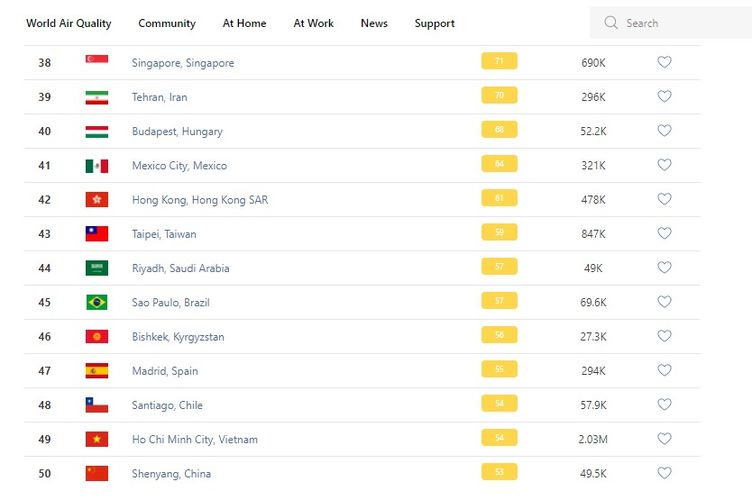Open the World Air Quality menu
The width and height of the screenshot is (752, 500).
tap(69, 23)
